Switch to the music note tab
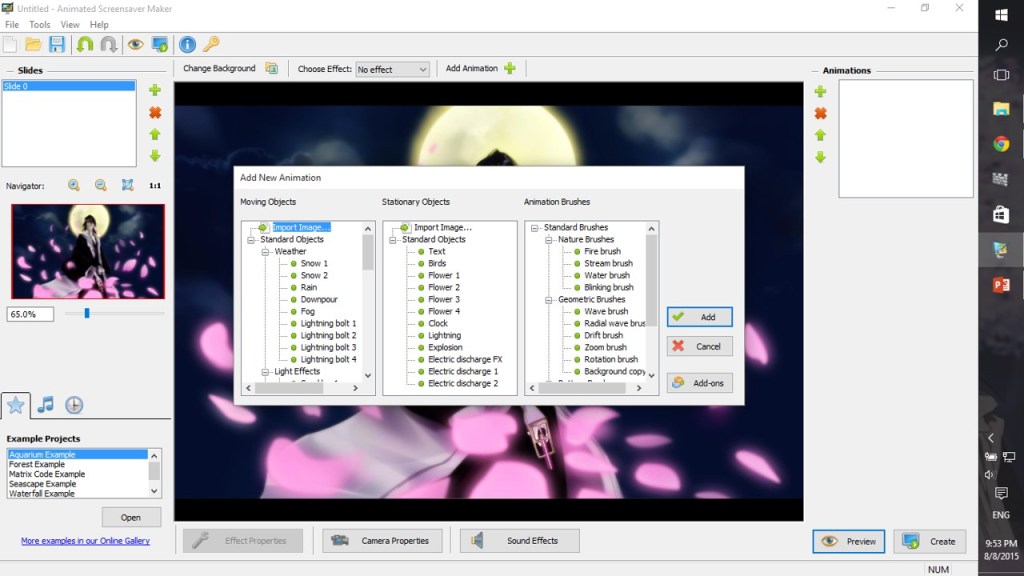This screenshot has height=576, width=1024. pos(45,405)
